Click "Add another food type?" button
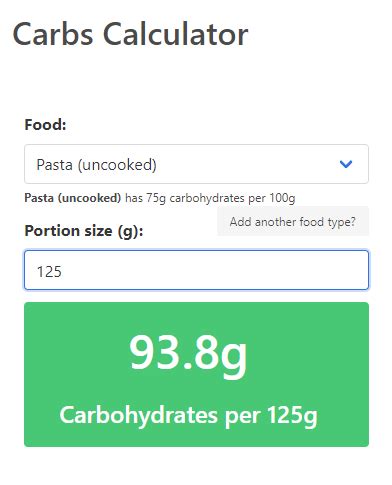The height and width of the screenshot is (485, 392). pos(293,221)
